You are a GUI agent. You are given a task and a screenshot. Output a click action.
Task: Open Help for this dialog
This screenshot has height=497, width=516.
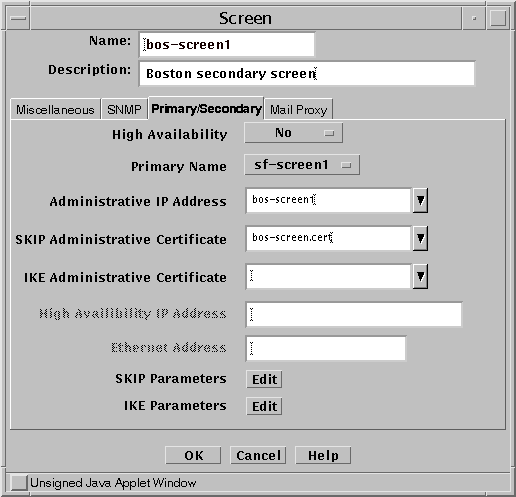tap(323, 455)
